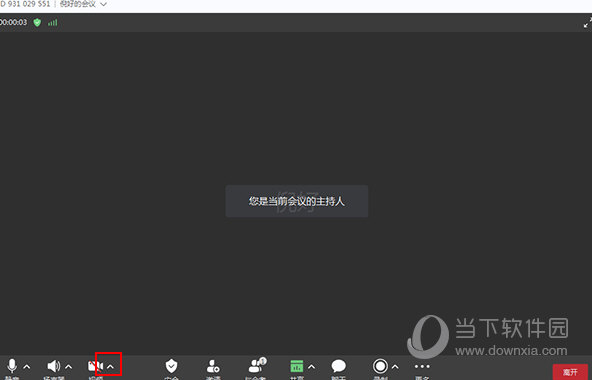Expand recording options arrow
The image size is (592, 380).
[x=395, y=366]
